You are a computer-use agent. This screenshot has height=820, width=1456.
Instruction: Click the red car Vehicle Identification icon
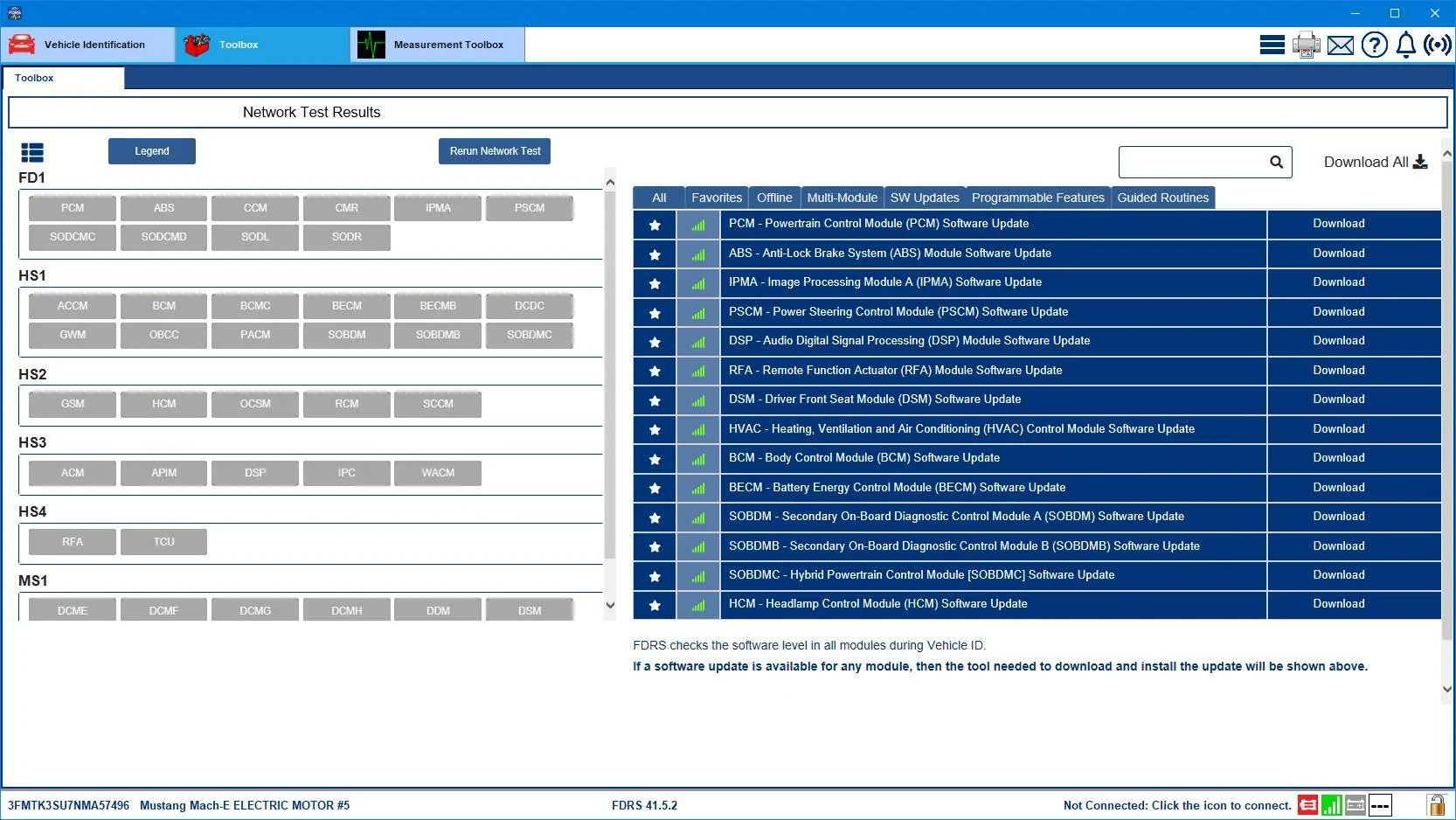click(22, 45)
